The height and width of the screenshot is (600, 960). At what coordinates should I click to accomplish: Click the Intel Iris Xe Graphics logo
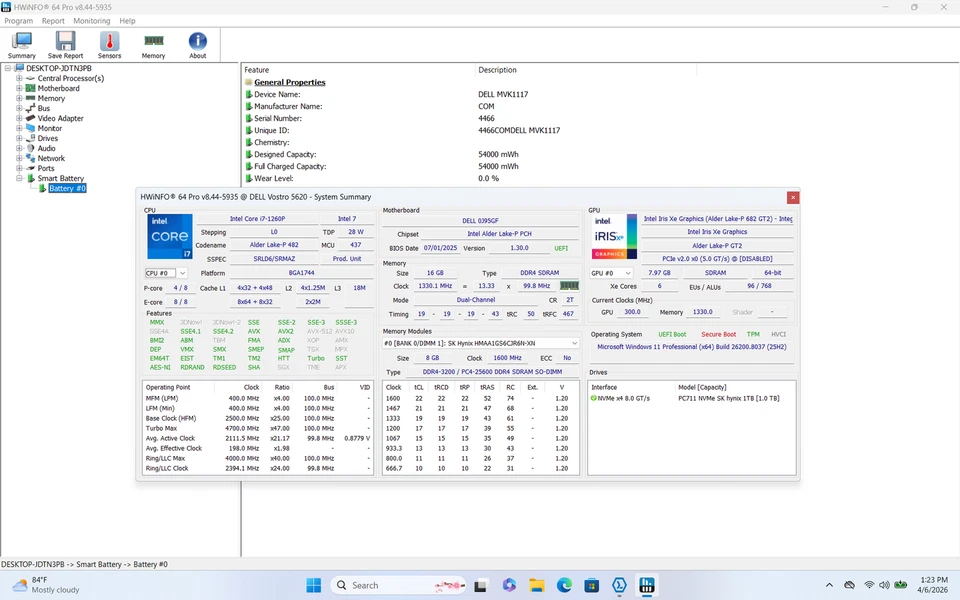click(x=614, y=236)
